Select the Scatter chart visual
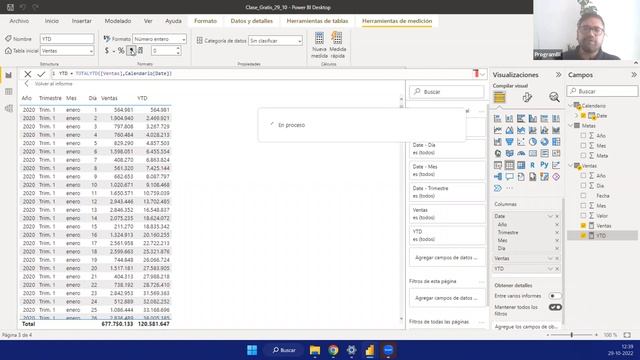 pos(521,142)
